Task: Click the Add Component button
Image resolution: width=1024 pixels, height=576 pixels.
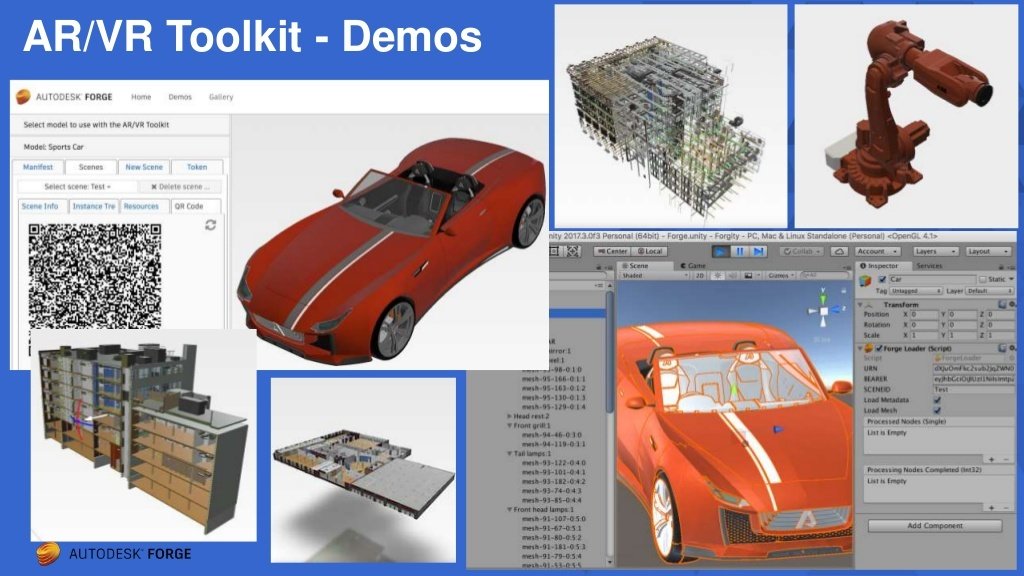Action: click(x=935, y=526)
